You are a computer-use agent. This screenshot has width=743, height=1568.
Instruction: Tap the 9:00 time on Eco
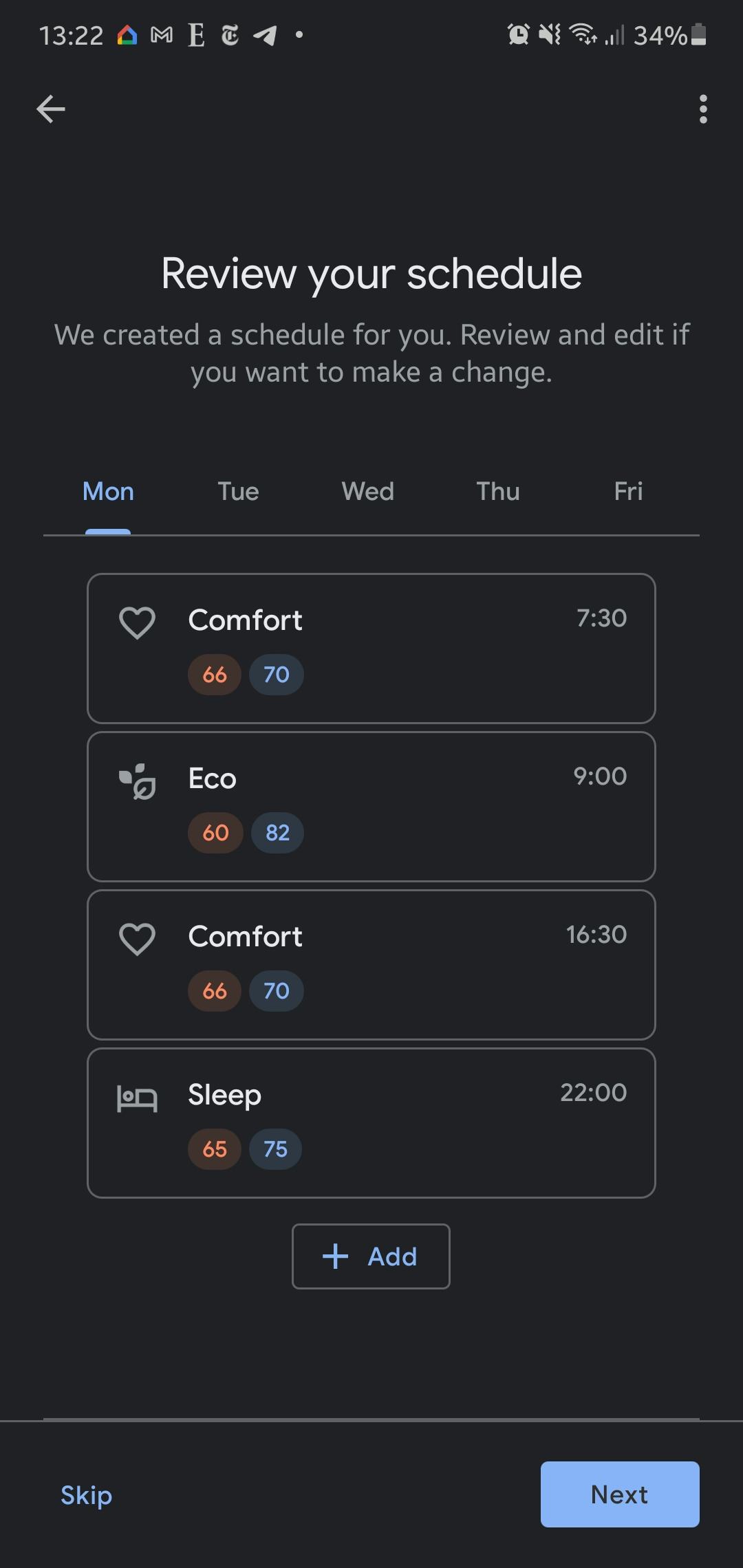pos(600,776)
